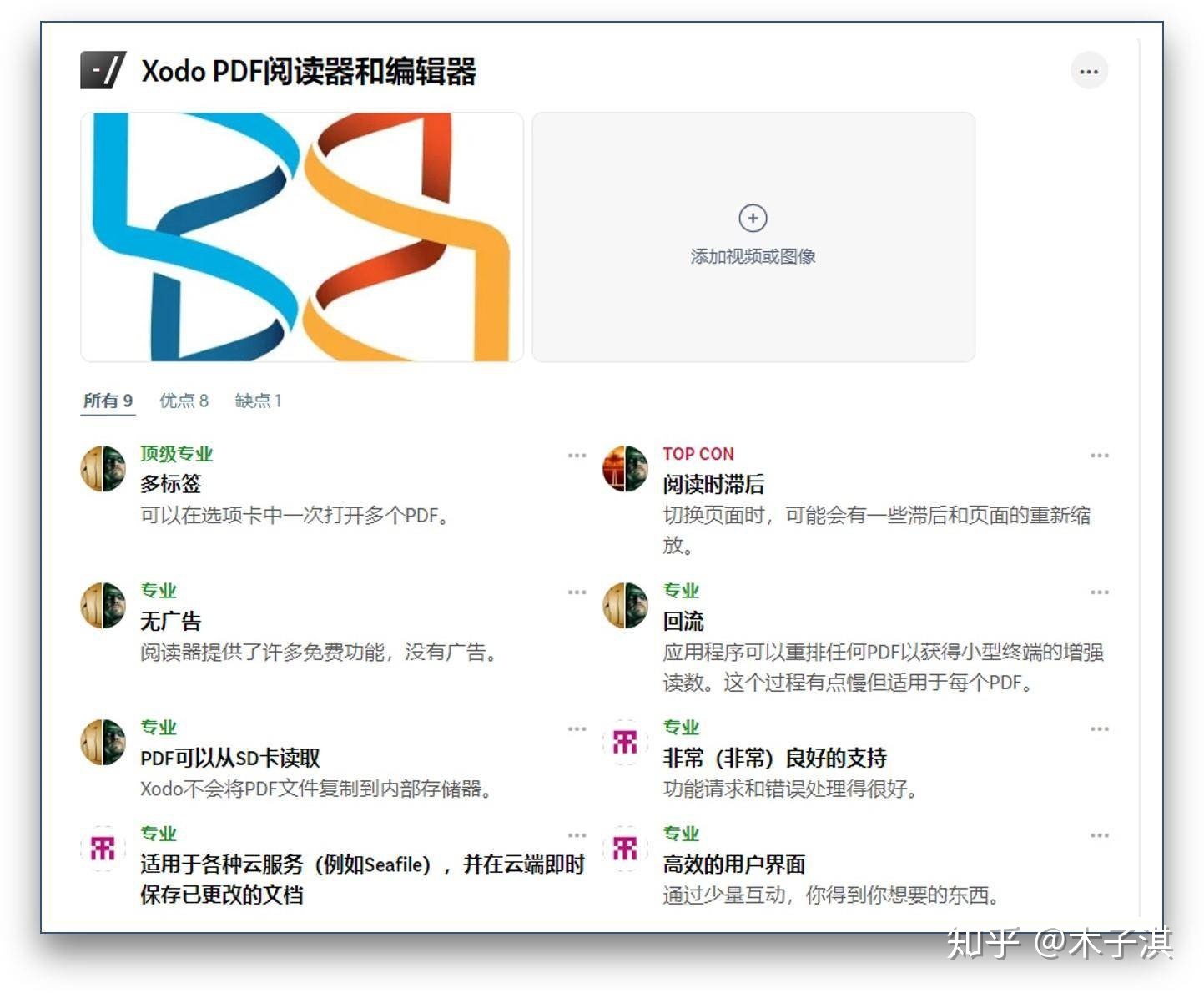Click the avatar next to 回流

click(625, 605)
